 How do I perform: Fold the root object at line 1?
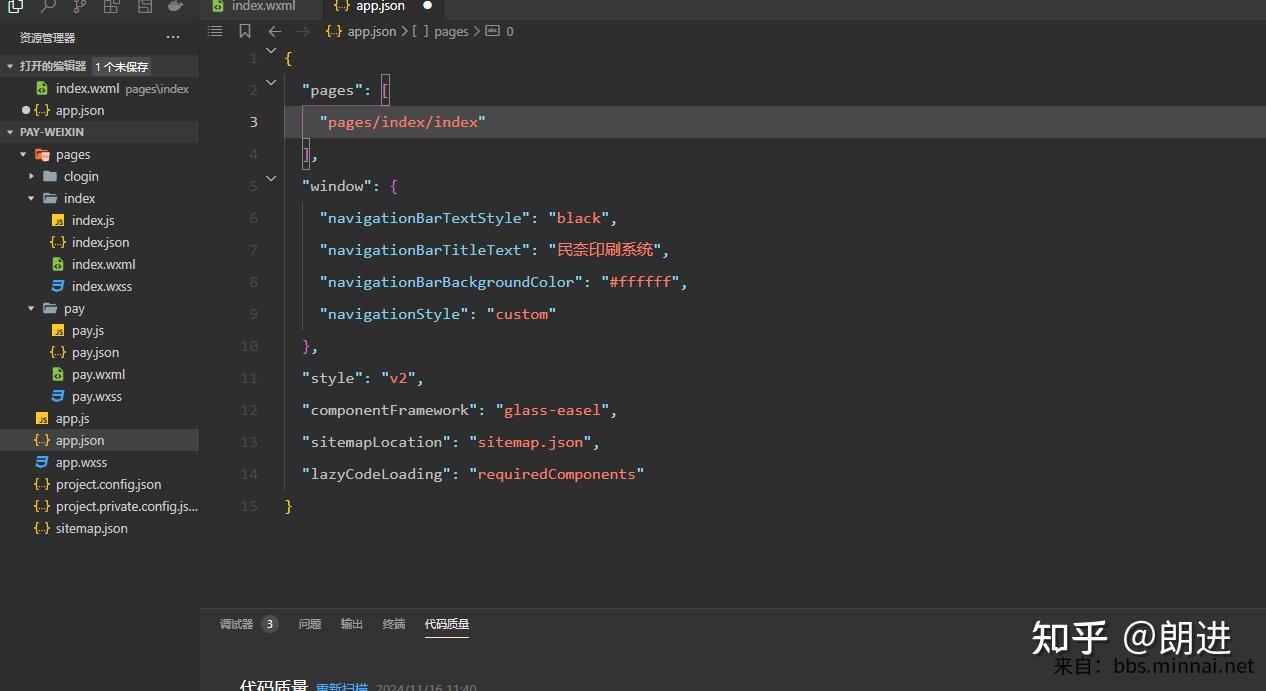pos(271,51)
